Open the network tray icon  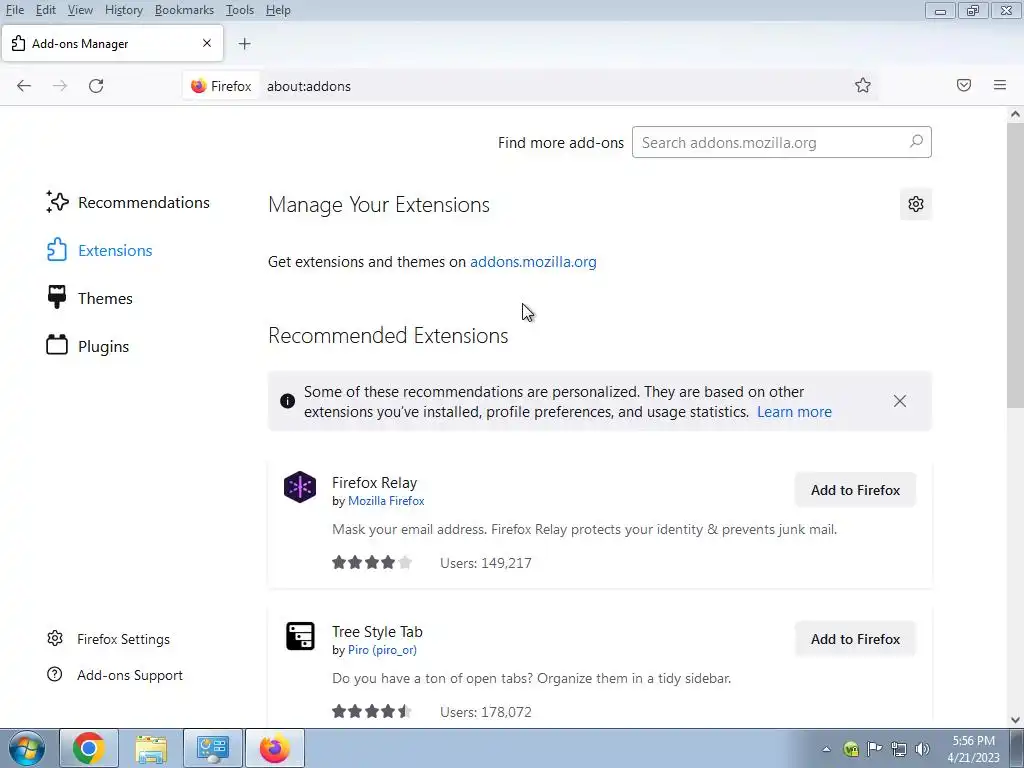[899, 749]
